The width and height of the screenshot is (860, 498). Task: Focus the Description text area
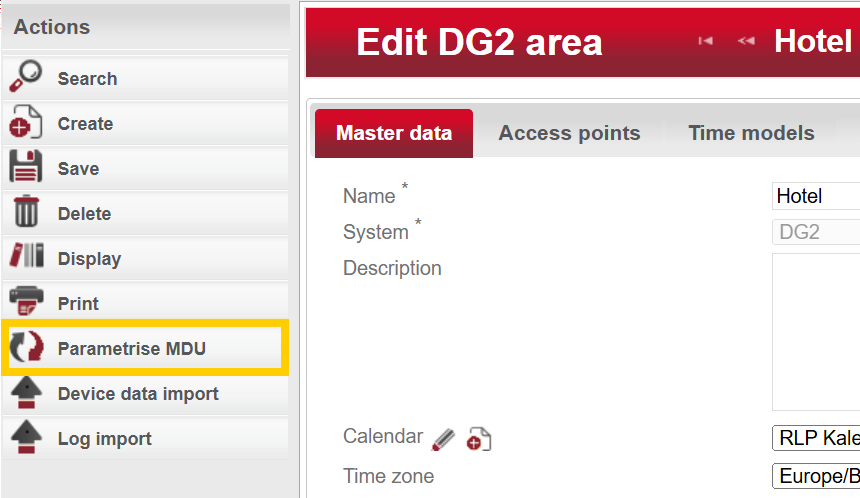tap(815, 330)
